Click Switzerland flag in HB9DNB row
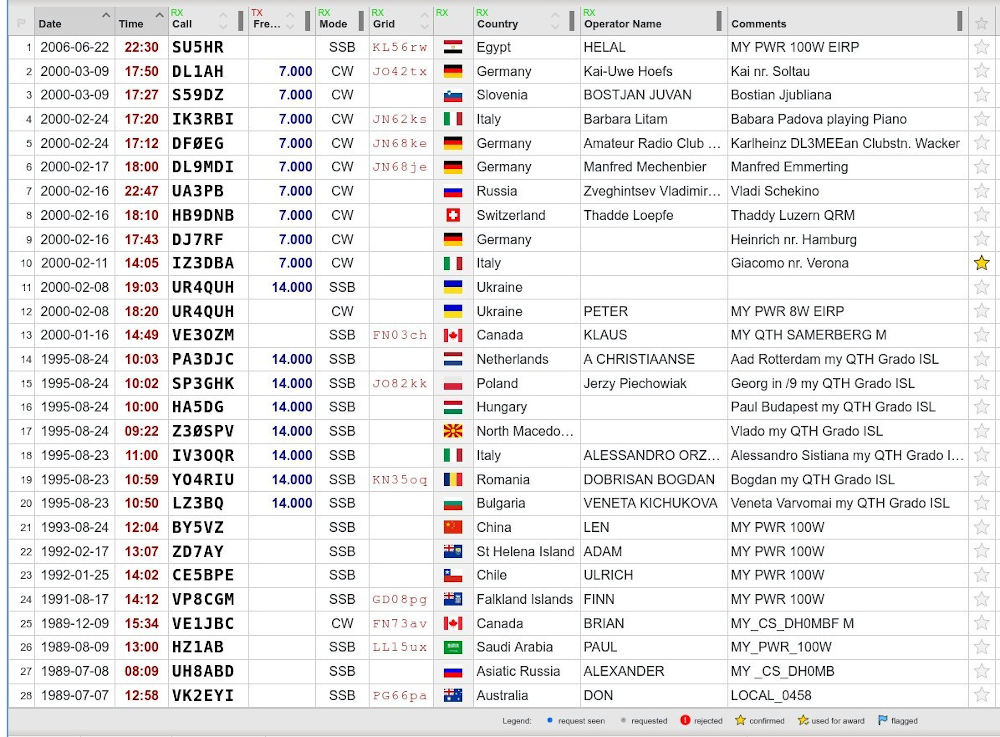Screen dimensions: 1000x737 (x=453, y=215)
